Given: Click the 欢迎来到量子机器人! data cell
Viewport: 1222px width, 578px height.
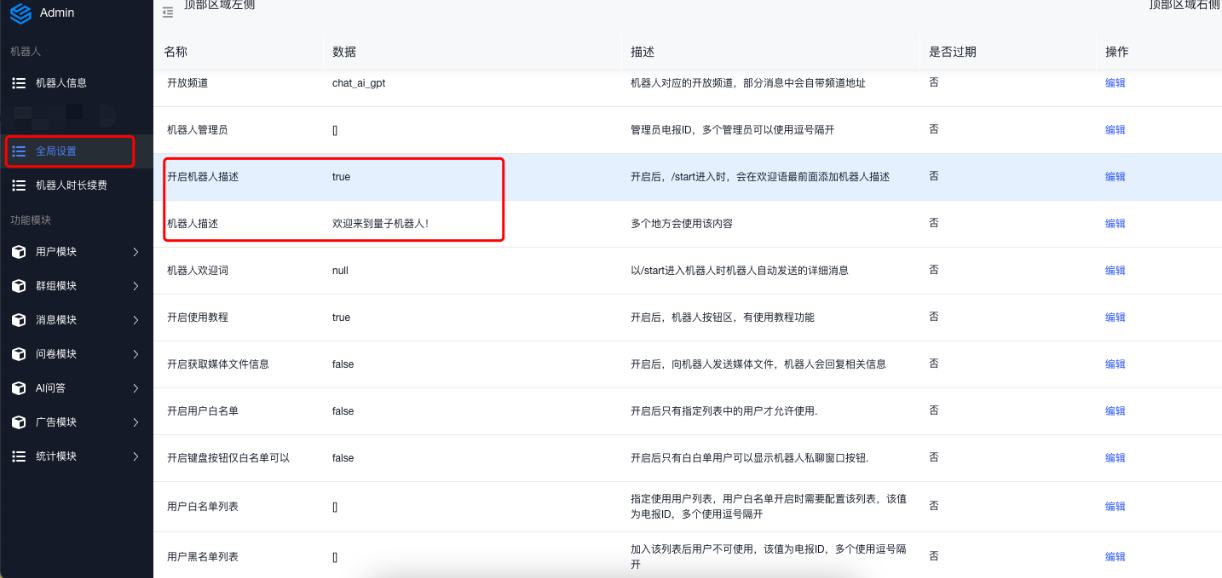Looking at the screenshot, I should point(380,224).
